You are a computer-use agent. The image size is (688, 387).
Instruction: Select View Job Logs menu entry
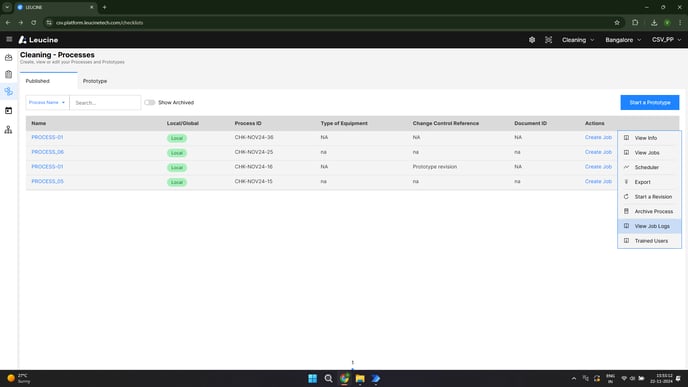tap(649, 226)
